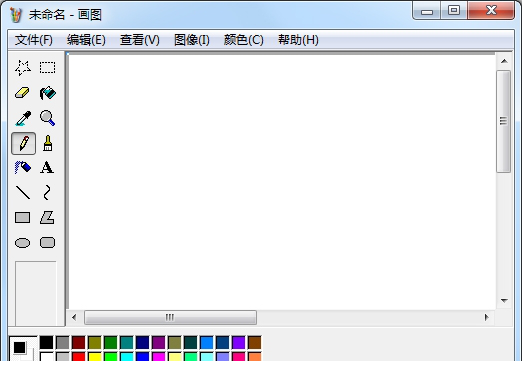This screenshot has width=522, height=375.
Task: Pick the orange swatch in bottom row
Action: (x=254, y=357)
